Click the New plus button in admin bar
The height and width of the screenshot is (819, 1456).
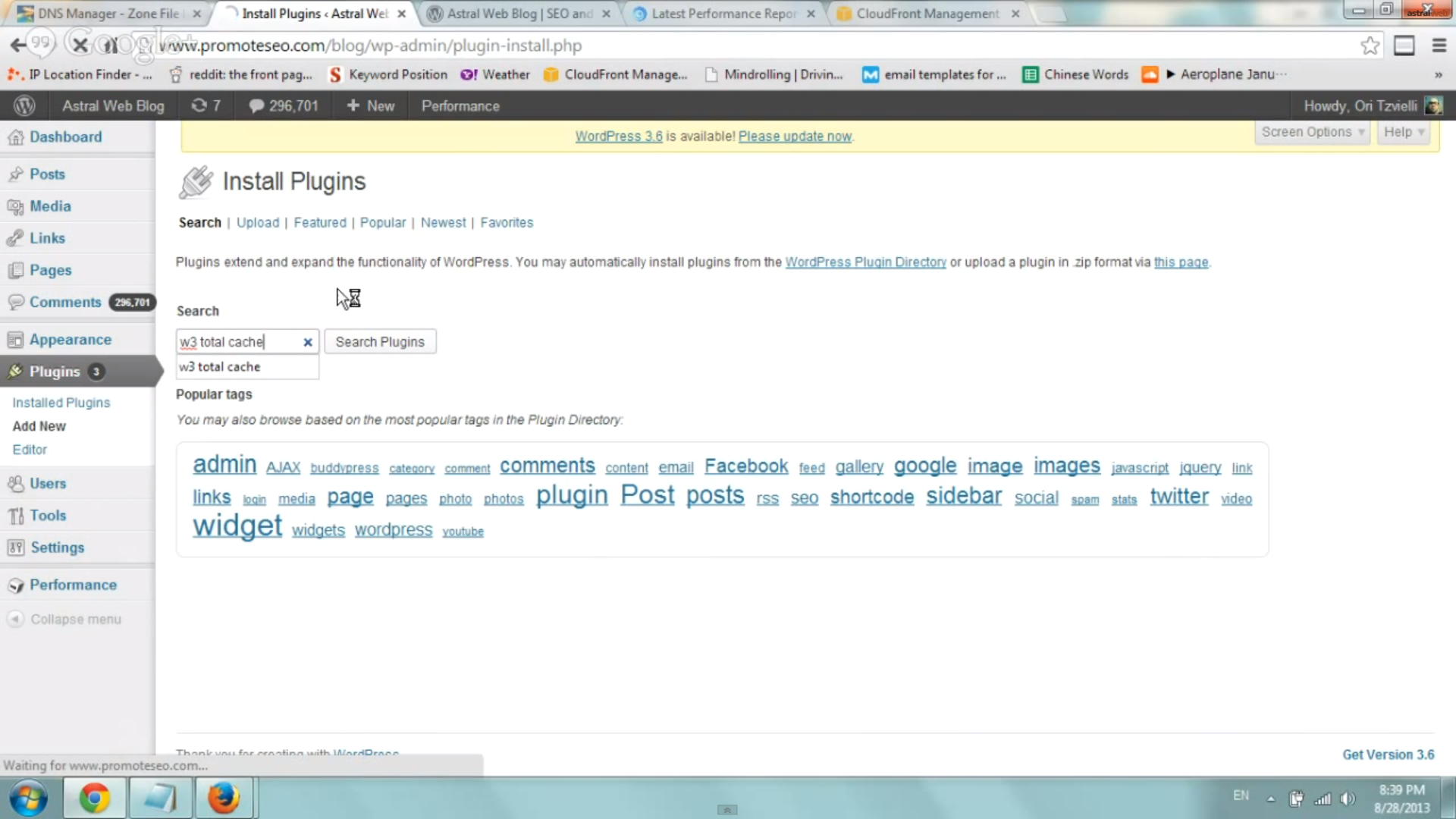pos(371,106)
